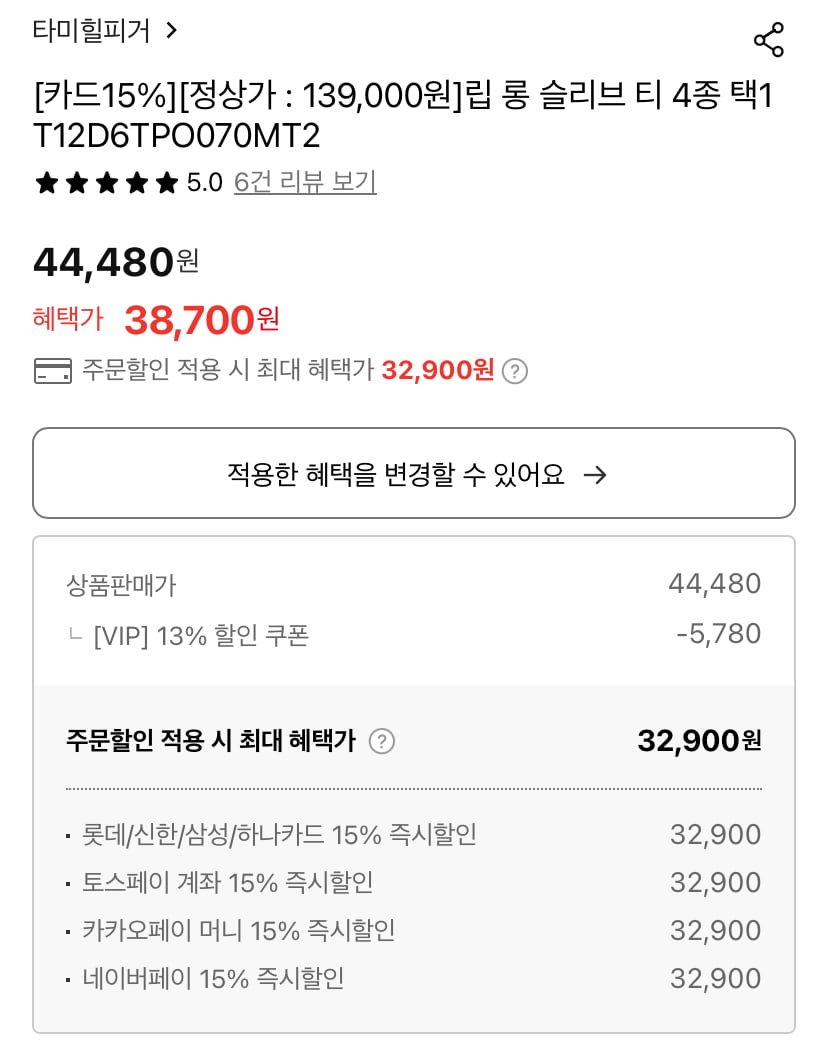Tap the 혜택가 38,700원 price
This screenshot has height=1054, width=828.
click(x=200, y=320)
